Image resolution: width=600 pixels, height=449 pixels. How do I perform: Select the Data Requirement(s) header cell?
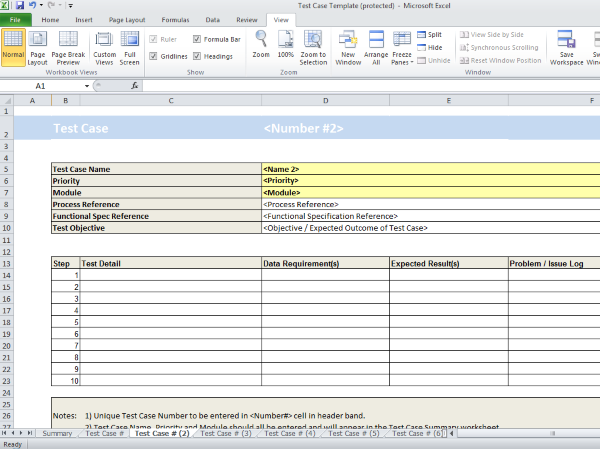click(325, 263)
